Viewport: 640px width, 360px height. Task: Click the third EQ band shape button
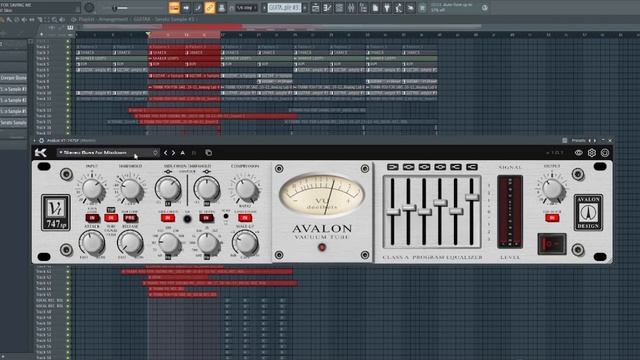pos(424,167)
